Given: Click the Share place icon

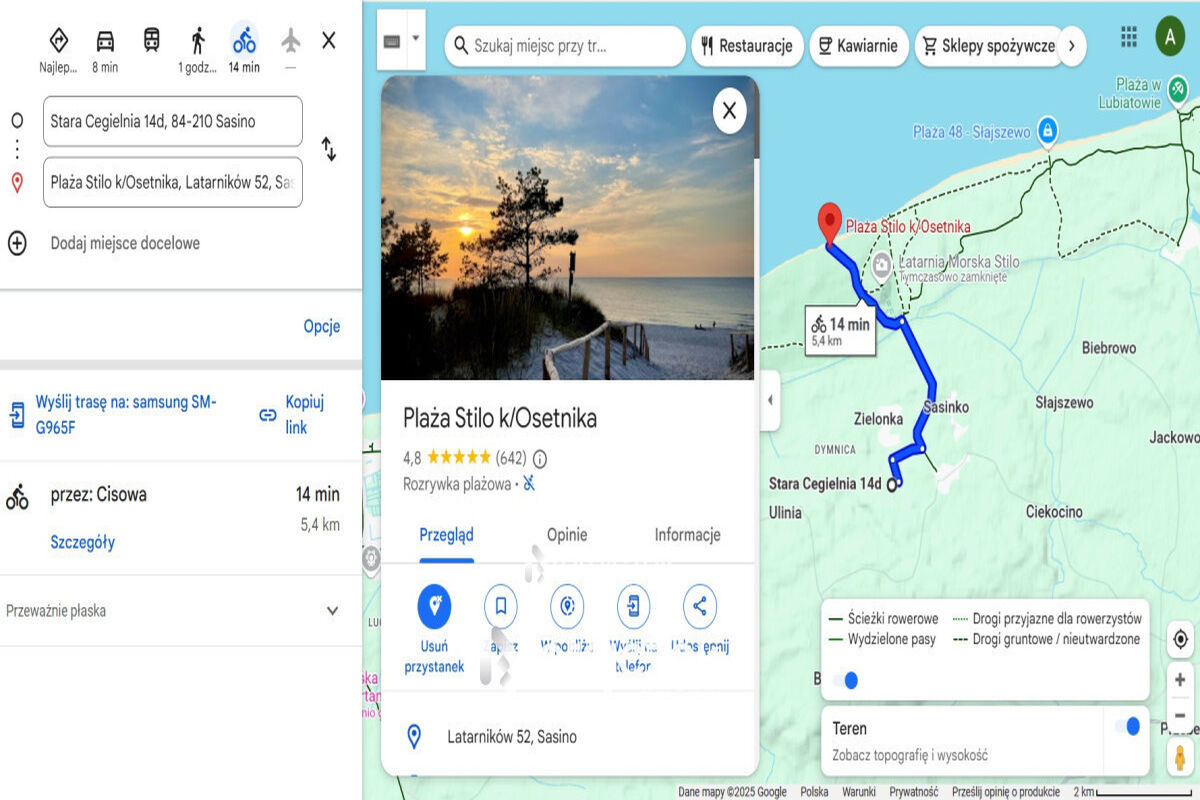Looking at the screenshot, I should click(x=700, y=607).
